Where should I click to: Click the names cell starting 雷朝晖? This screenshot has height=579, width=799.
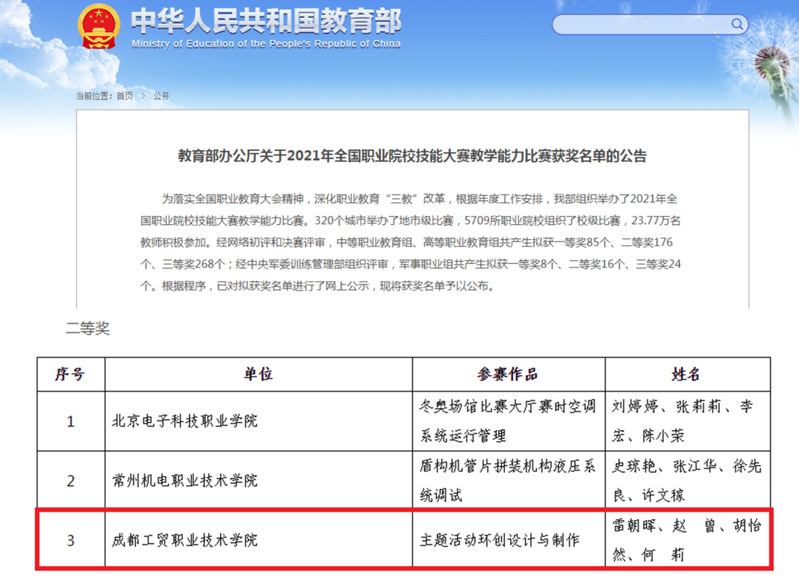(x=687, y=540)
